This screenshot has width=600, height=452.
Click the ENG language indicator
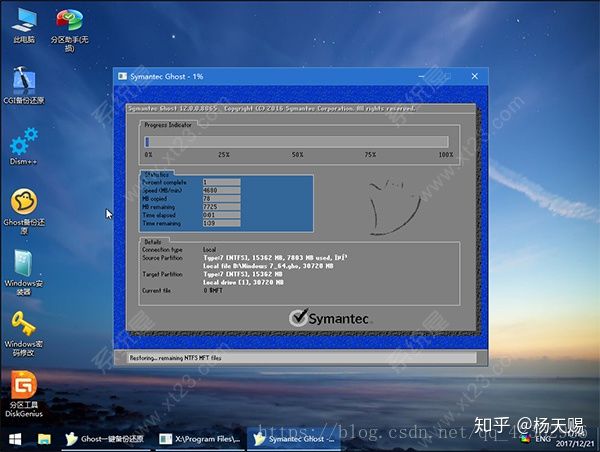click(x=543, y=438)
